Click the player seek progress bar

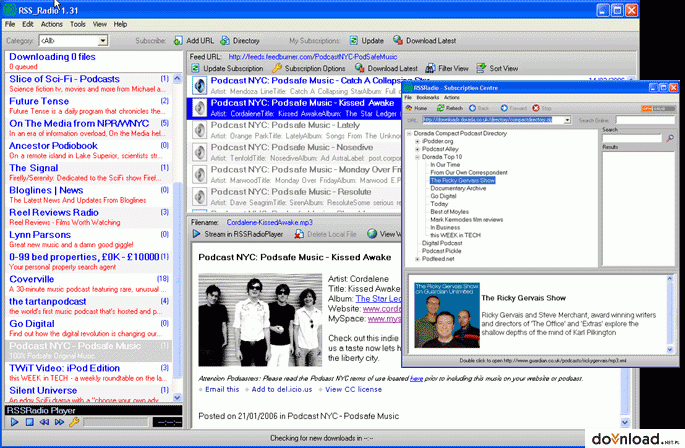point(116,422)
